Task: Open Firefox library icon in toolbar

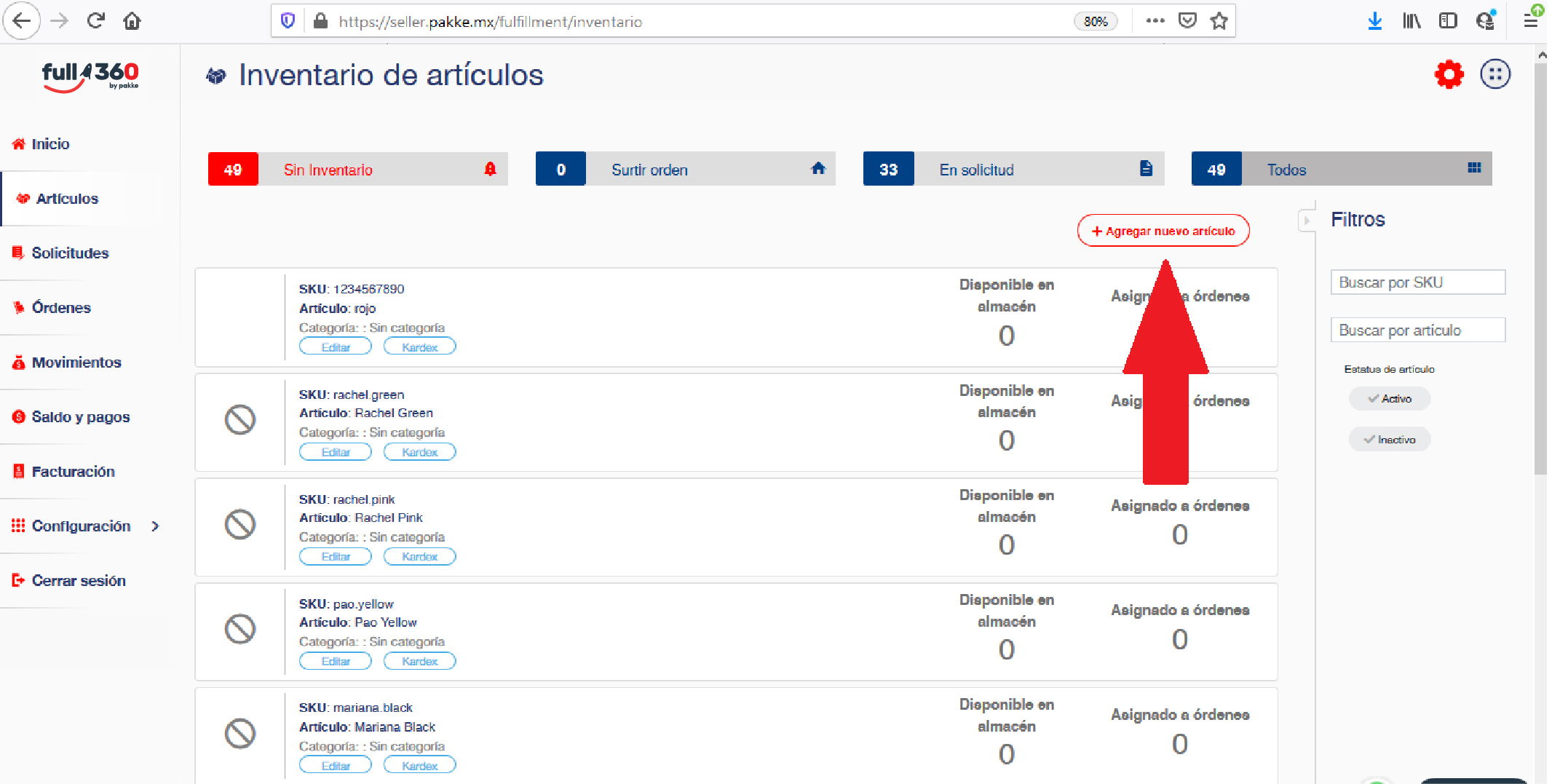Action: pyautogui.click(x=1411, y=21)
